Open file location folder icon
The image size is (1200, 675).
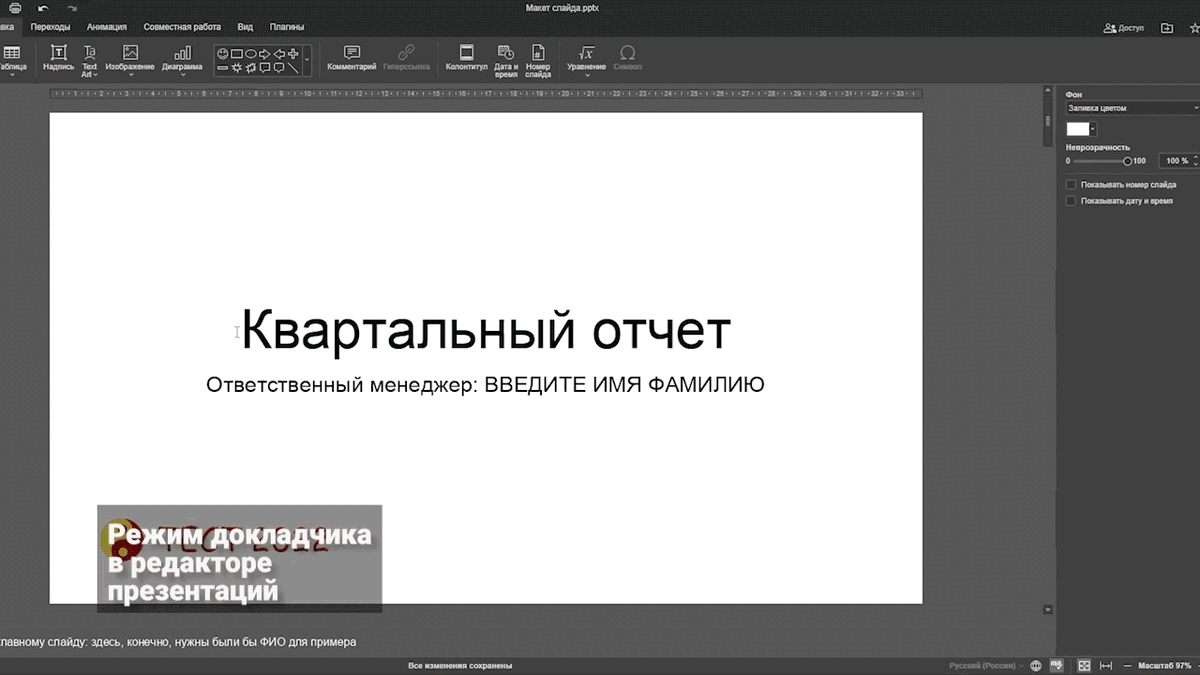tap(1166, 28)
